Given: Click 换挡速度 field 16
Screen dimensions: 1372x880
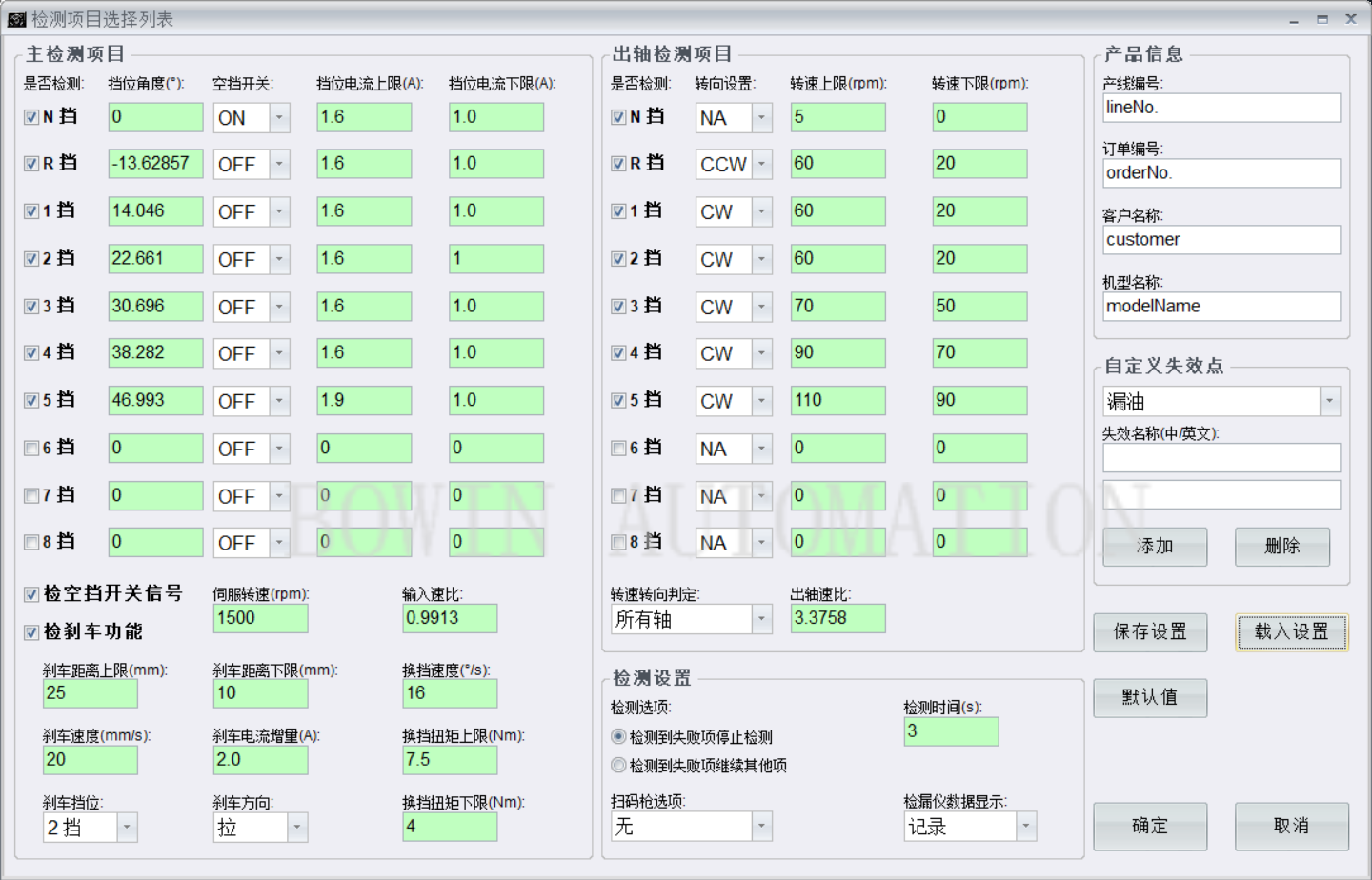Looking at the screenshot, I should pyautogui.click(x=450, y=693).
